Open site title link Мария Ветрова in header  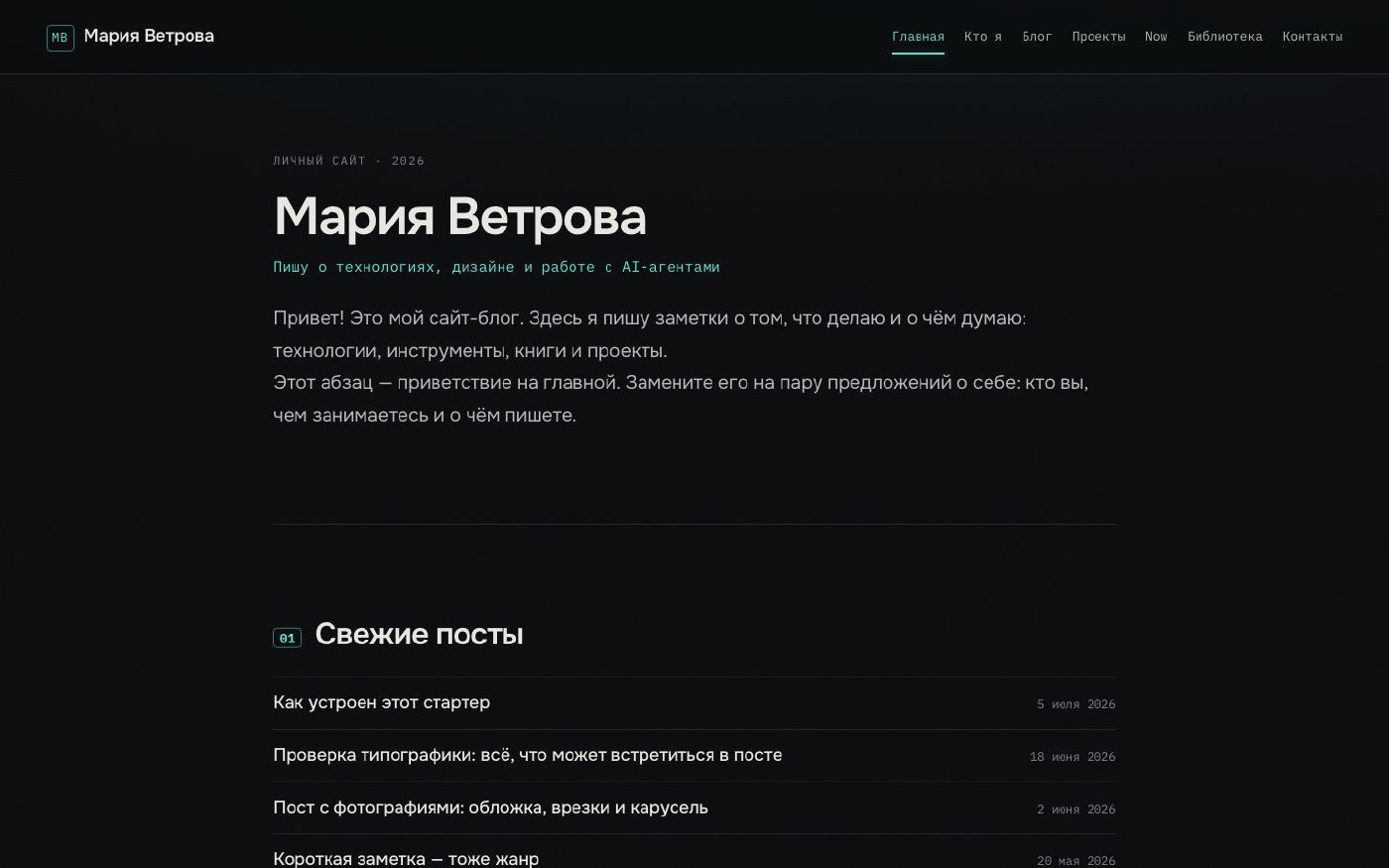coord(149,37)
